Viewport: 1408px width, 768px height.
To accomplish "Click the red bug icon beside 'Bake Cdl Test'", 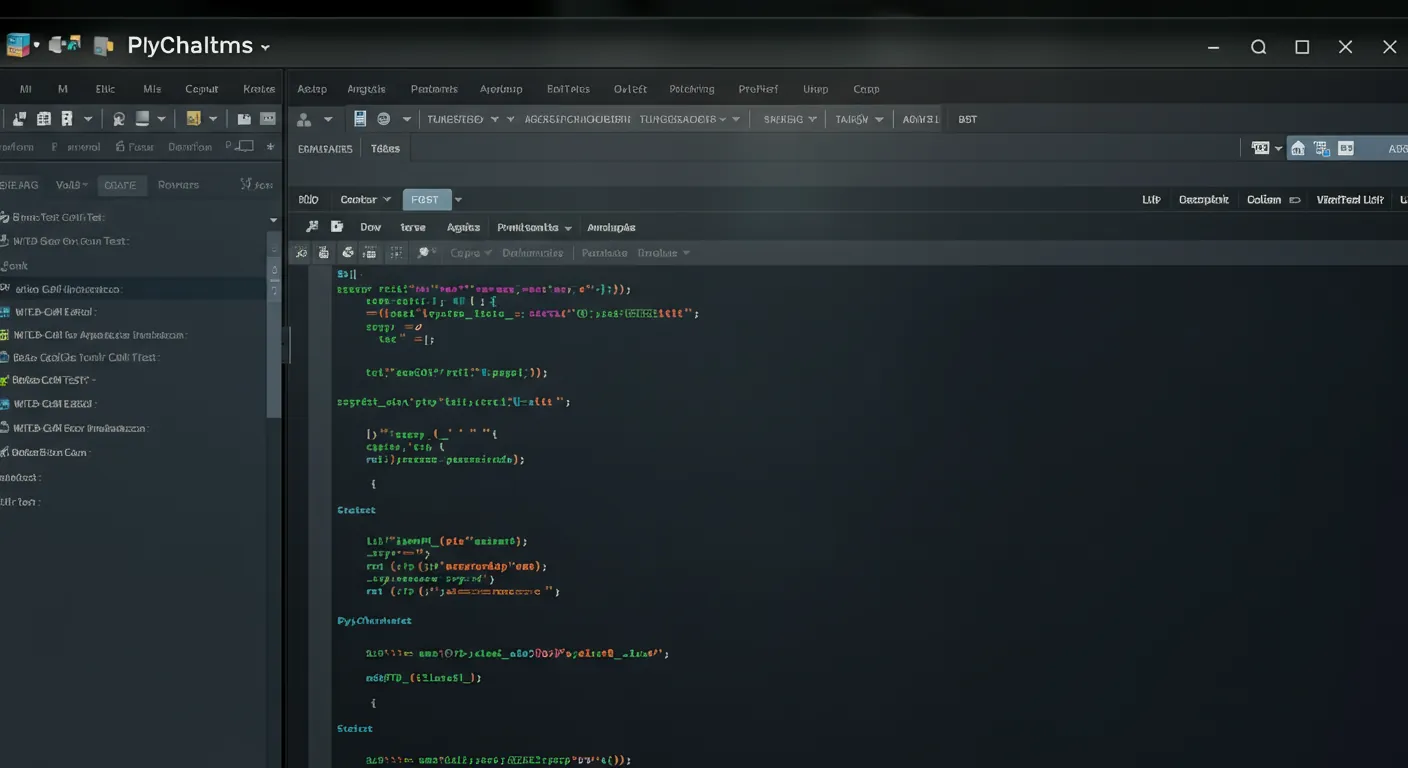I will point(9,380).
